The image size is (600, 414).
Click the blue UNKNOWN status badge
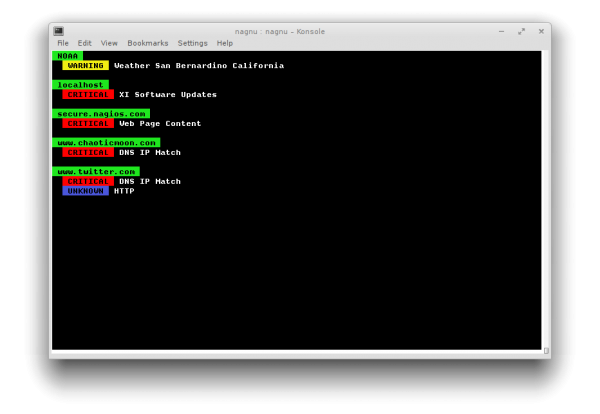click(86, 190)
